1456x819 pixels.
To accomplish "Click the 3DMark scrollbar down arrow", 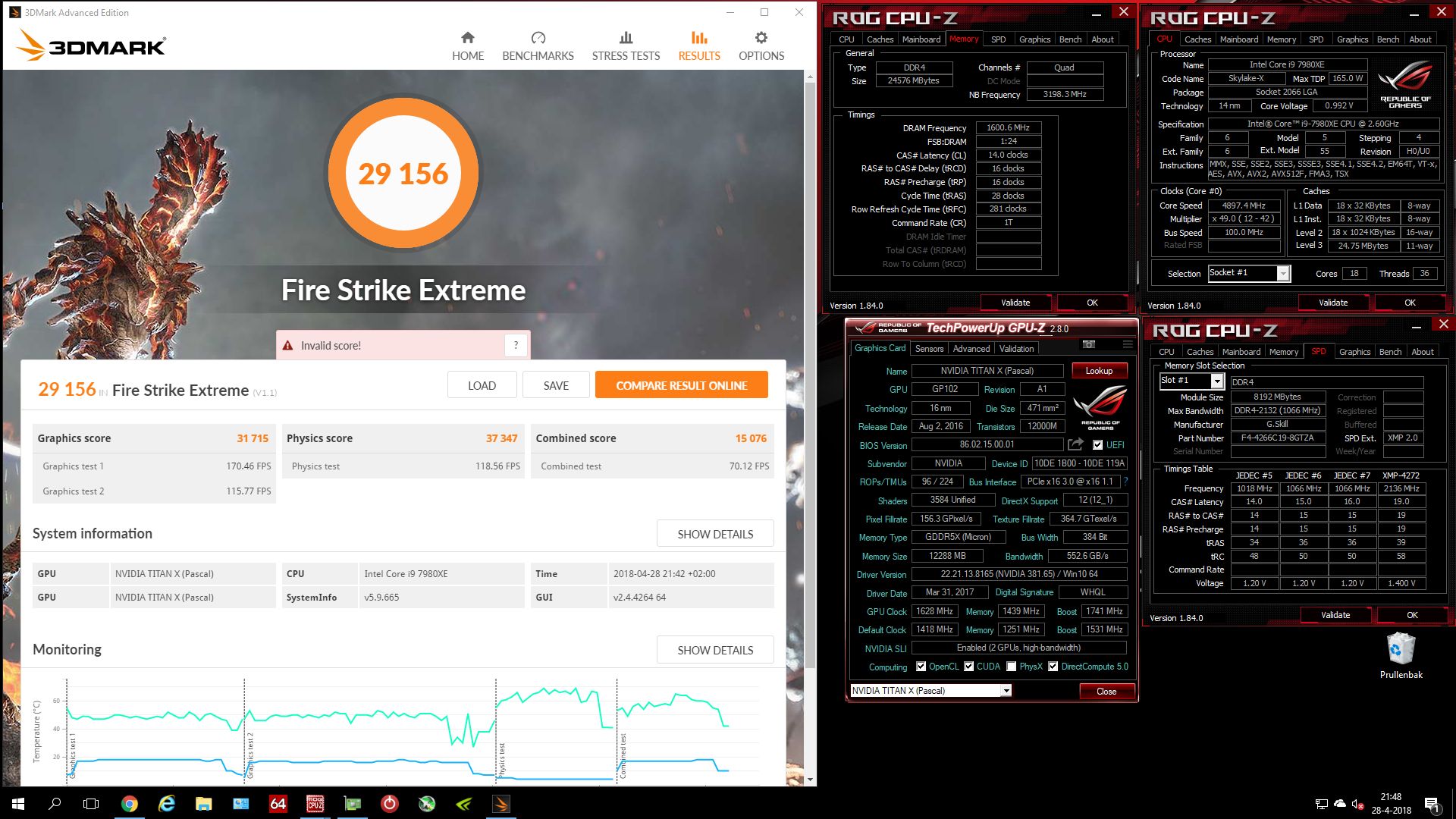I will pyautogui.click(x=810, y=779).
